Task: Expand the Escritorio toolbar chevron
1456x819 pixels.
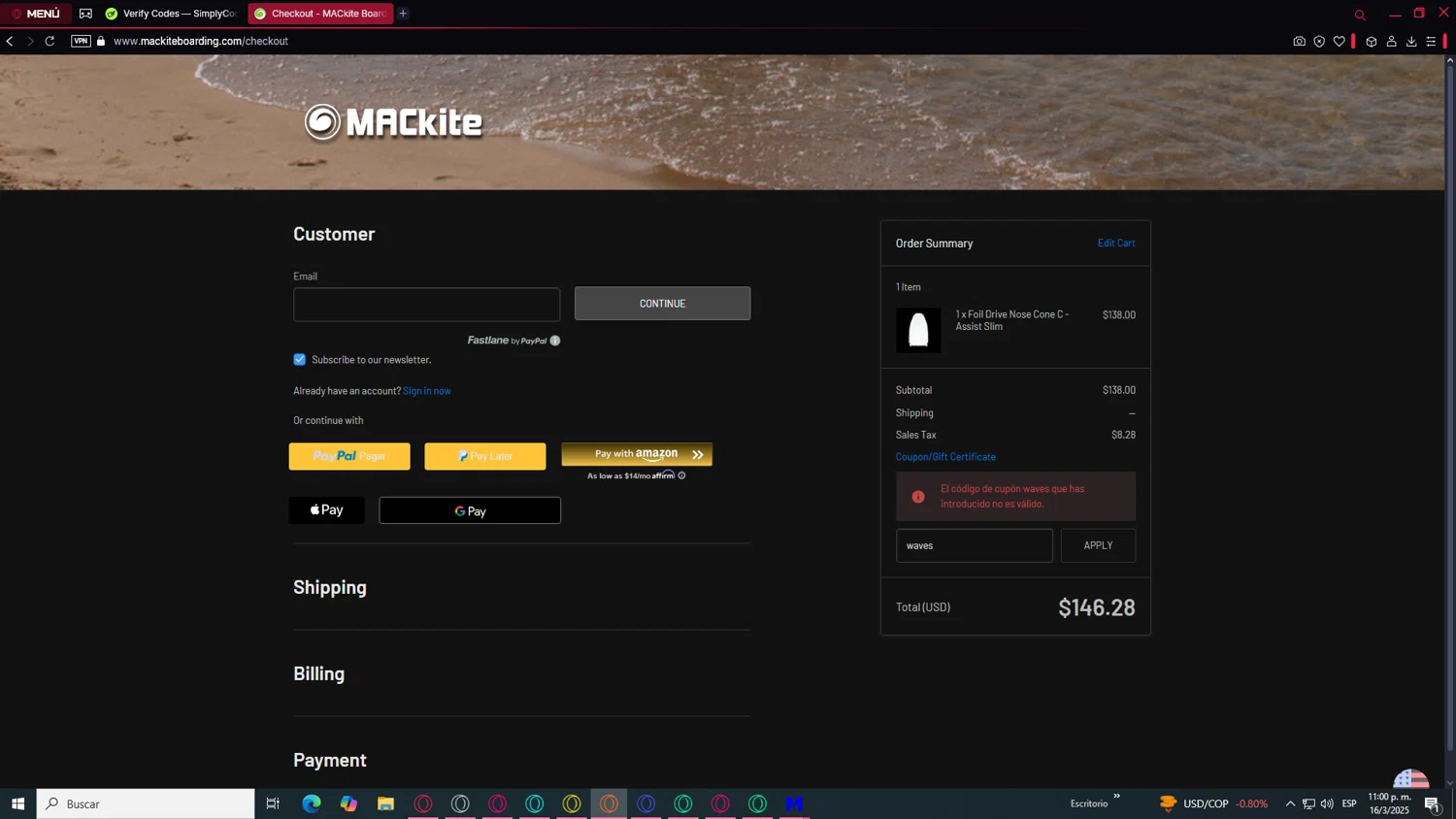Action: pyautogui.click(x=1116, y=797)
